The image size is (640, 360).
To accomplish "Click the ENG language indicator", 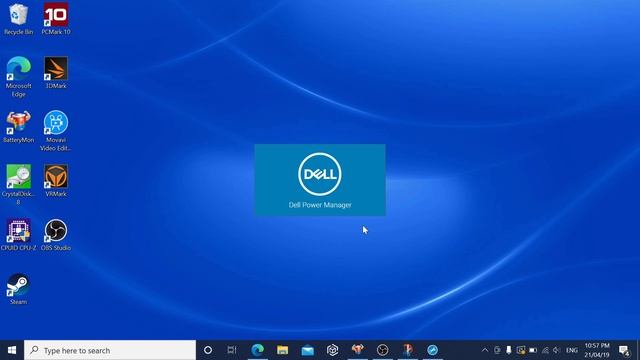I will 571,350.
